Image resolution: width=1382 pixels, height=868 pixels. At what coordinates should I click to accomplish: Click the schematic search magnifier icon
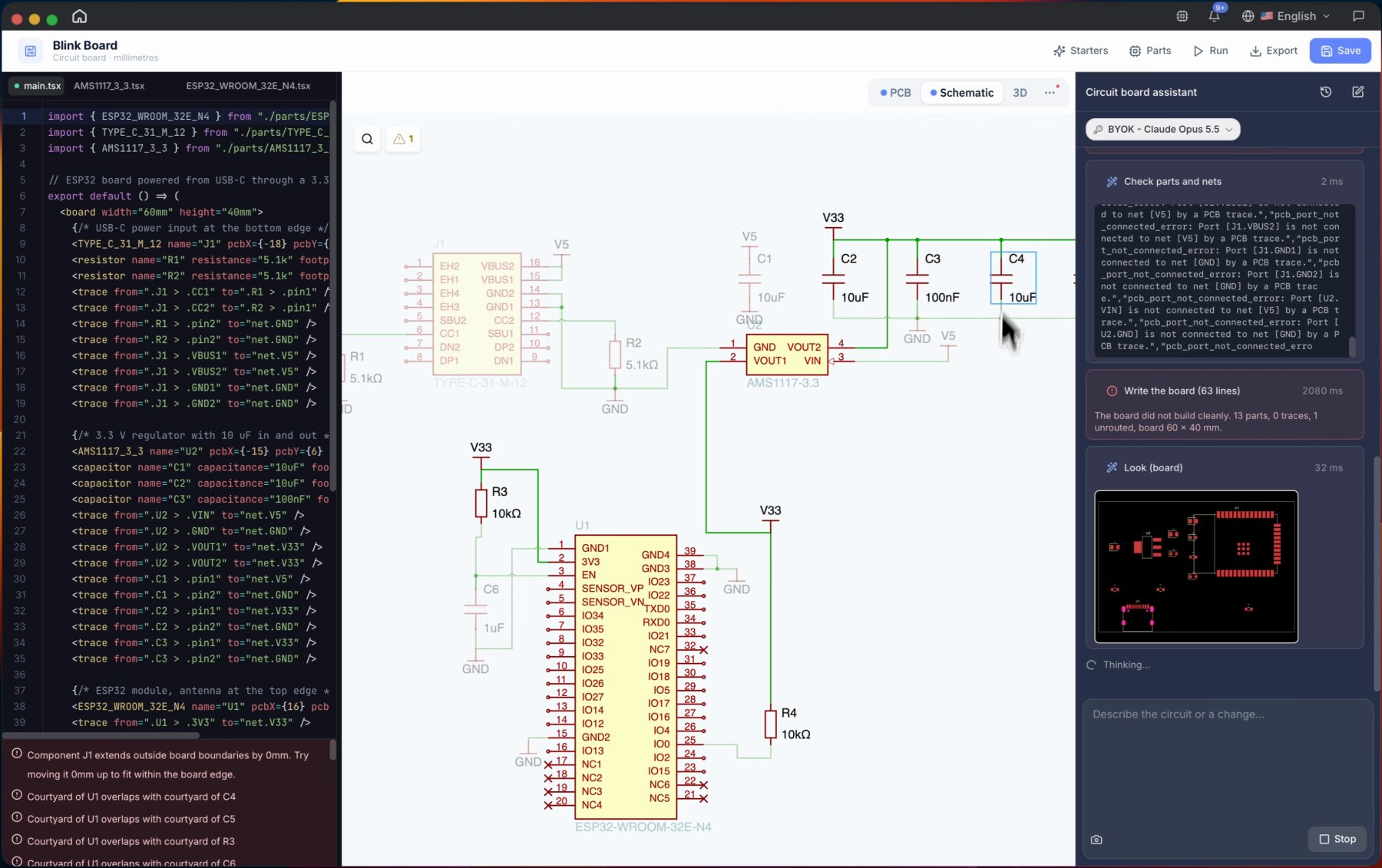point(367,139)
